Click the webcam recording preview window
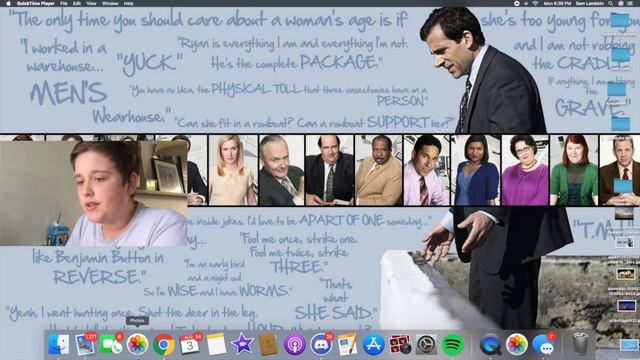The image size is (640, 360). pyautogui.click(x=93, y=193)
